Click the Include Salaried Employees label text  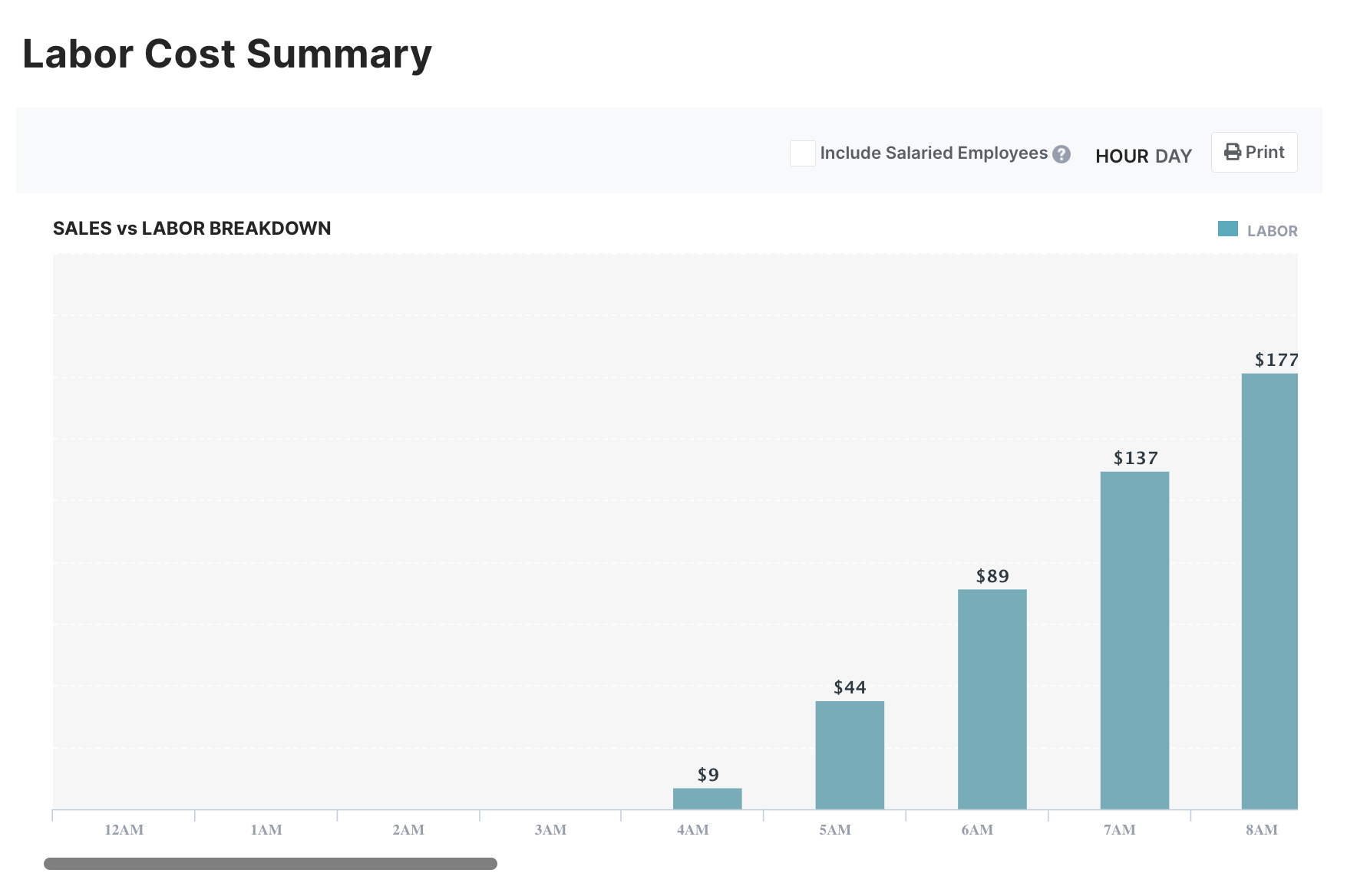(933, 153)
